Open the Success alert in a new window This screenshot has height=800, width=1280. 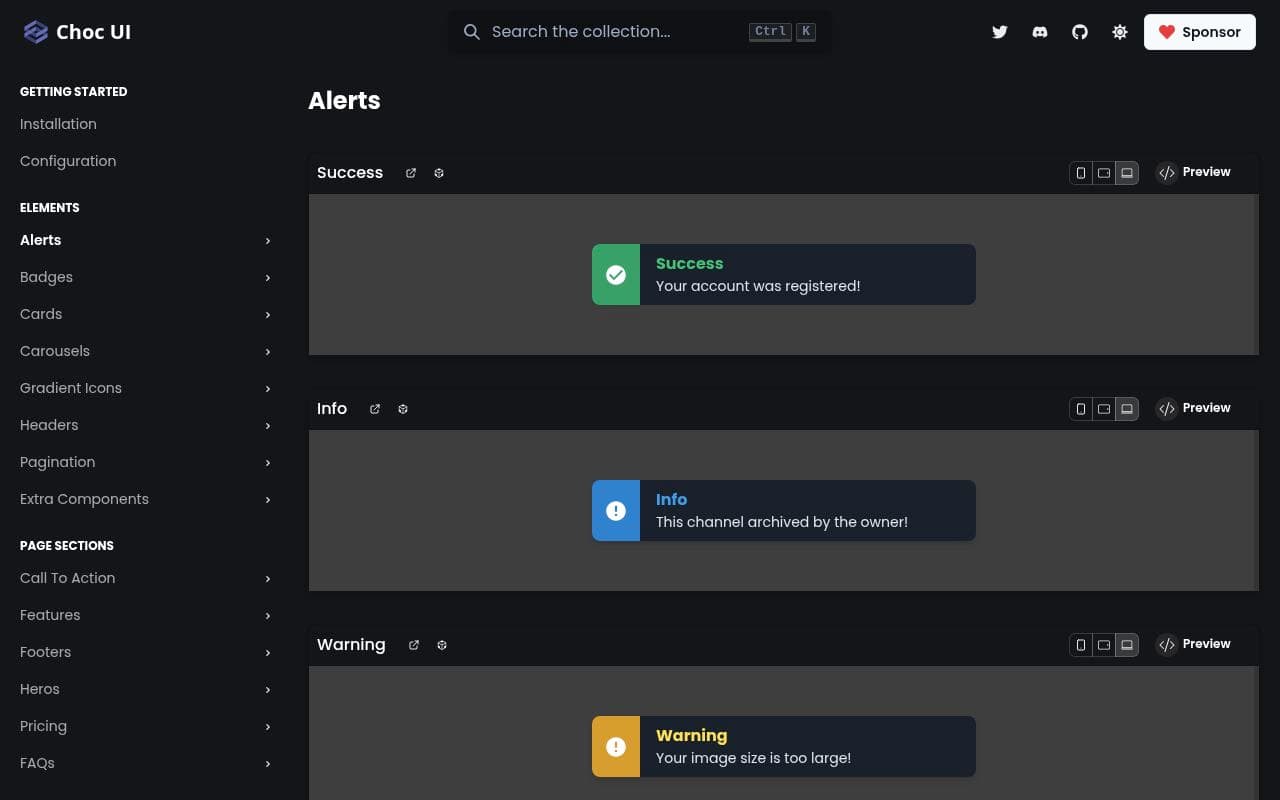point(411,172)
